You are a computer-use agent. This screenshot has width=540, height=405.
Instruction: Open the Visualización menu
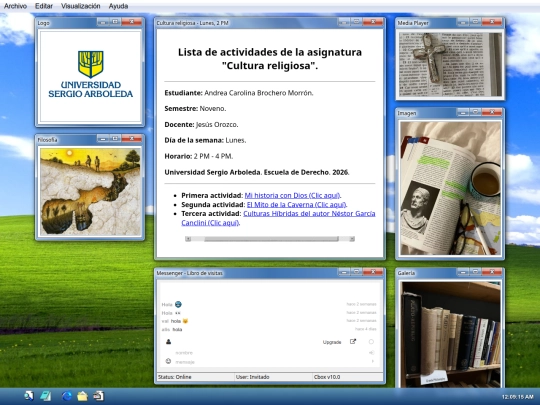(x=81, y=6)
